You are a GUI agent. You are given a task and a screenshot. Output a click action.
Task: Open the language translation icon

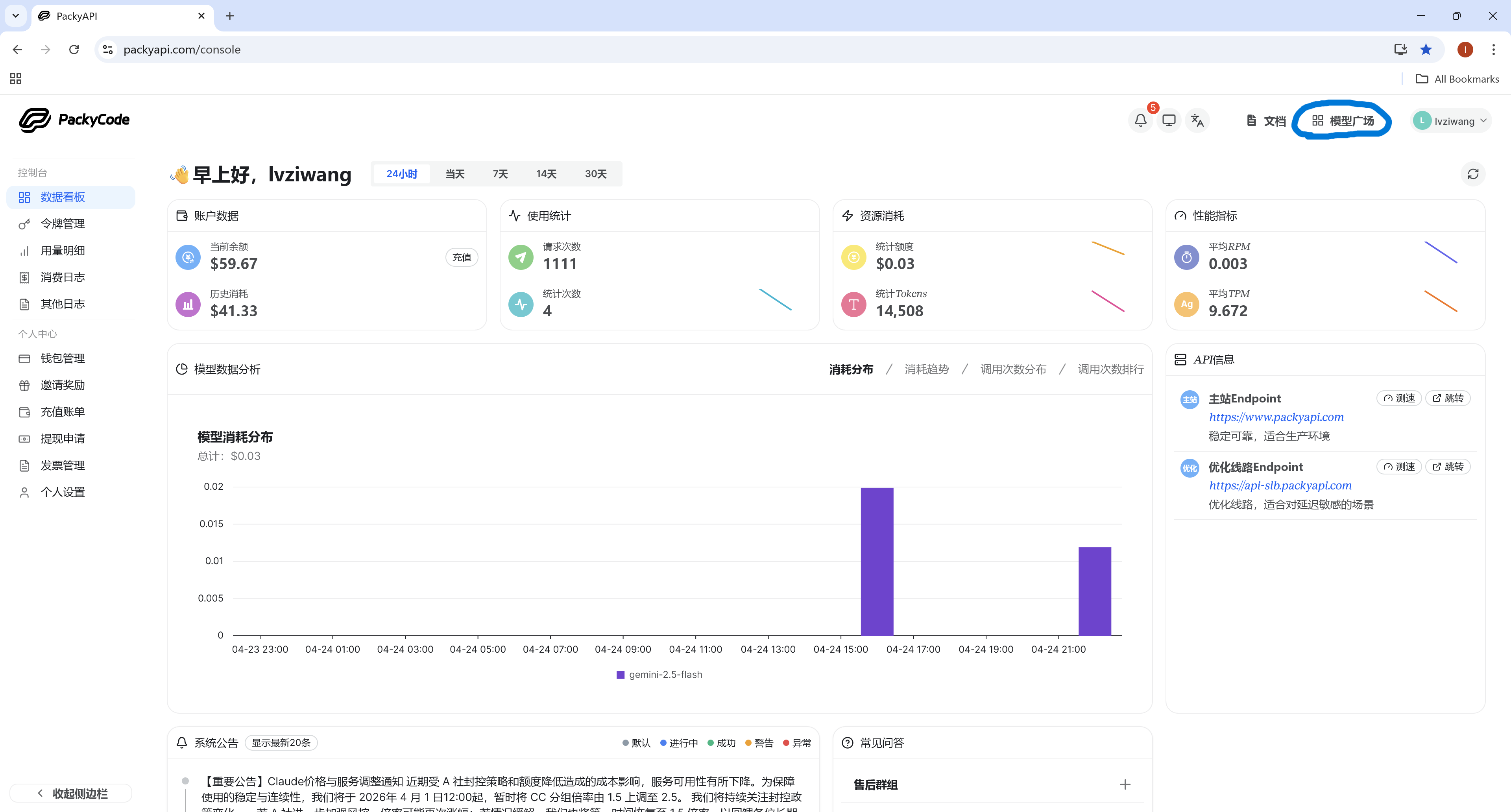[1197, 120]
